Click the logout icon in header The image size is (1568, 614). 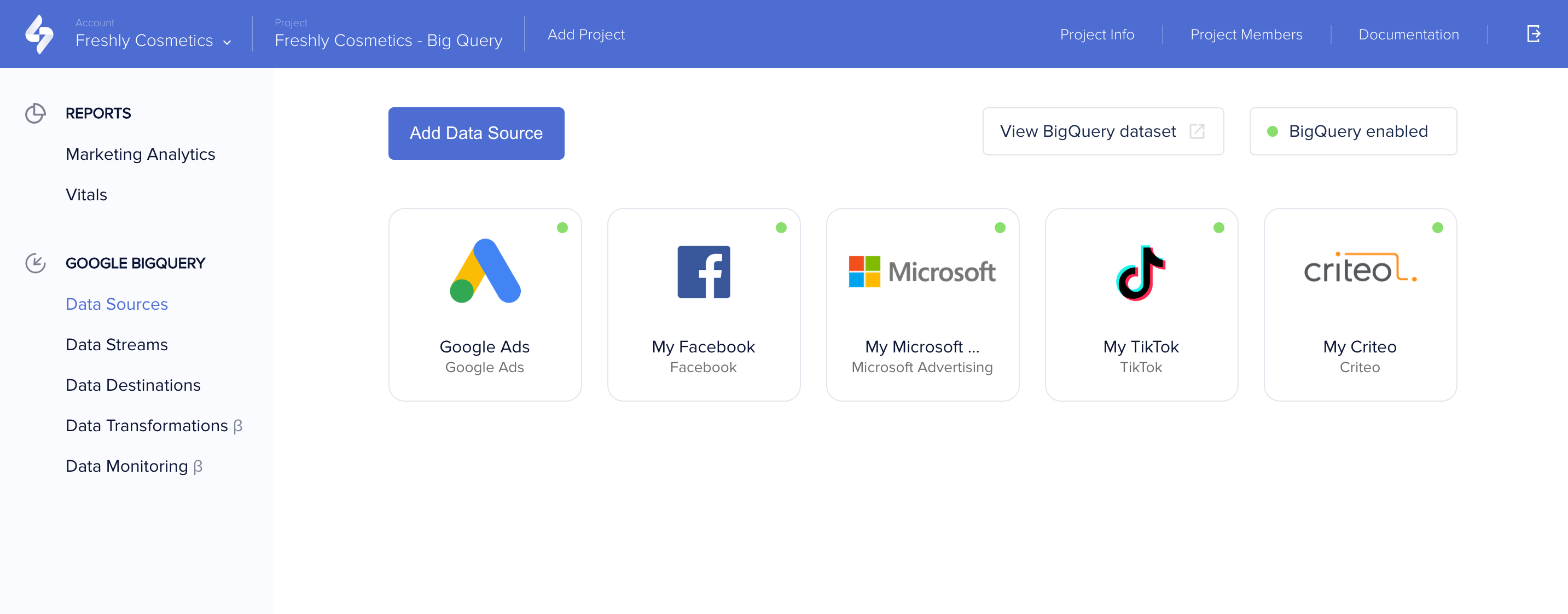[x=1534, y=34]
